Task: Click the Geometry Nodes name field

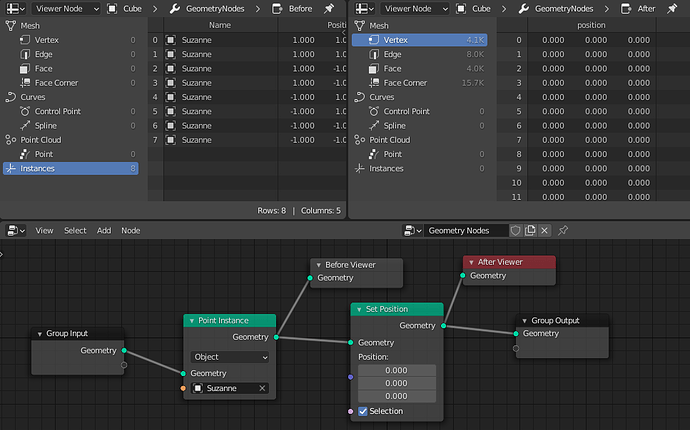Action: (x=466, y=230)
